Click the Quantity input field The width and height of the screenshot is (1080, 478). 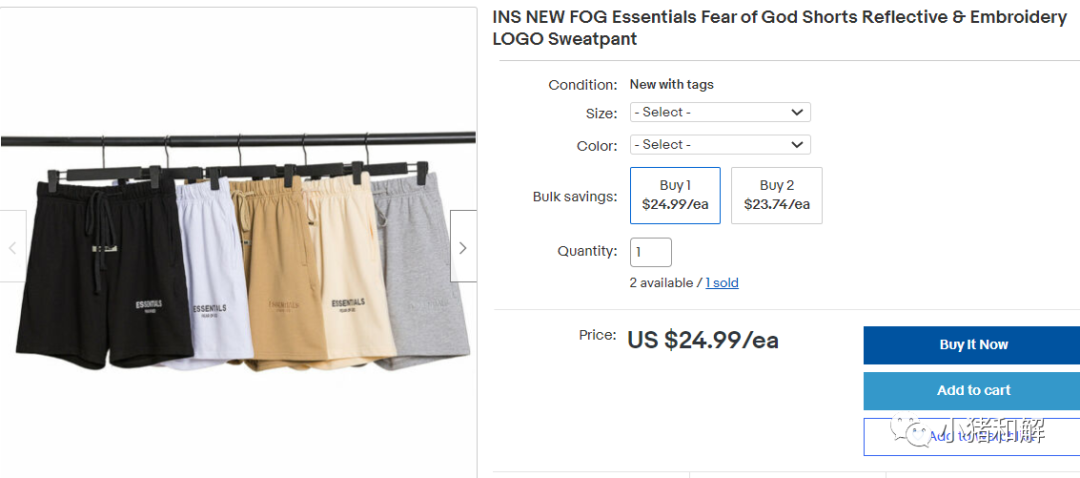(650, 252)
